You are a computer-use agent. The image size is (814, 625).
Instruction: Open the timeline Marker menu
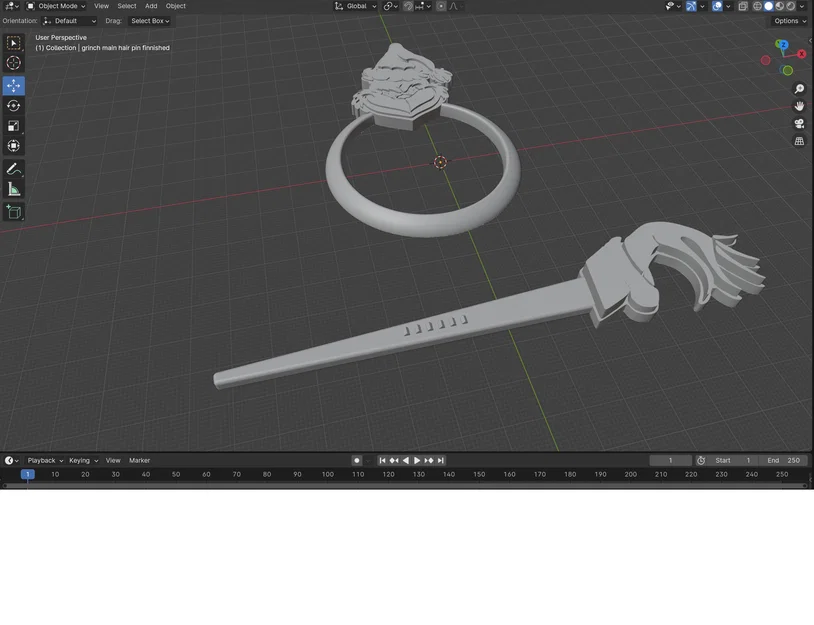click(x=139, y=460)
